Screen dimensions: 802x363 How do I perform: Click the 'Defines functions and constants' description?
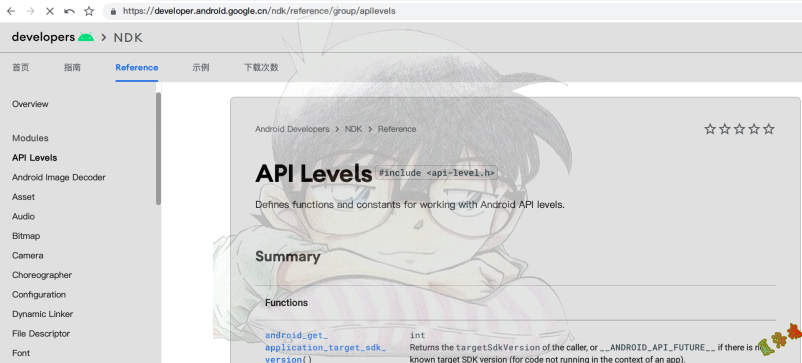click(410, 205)
